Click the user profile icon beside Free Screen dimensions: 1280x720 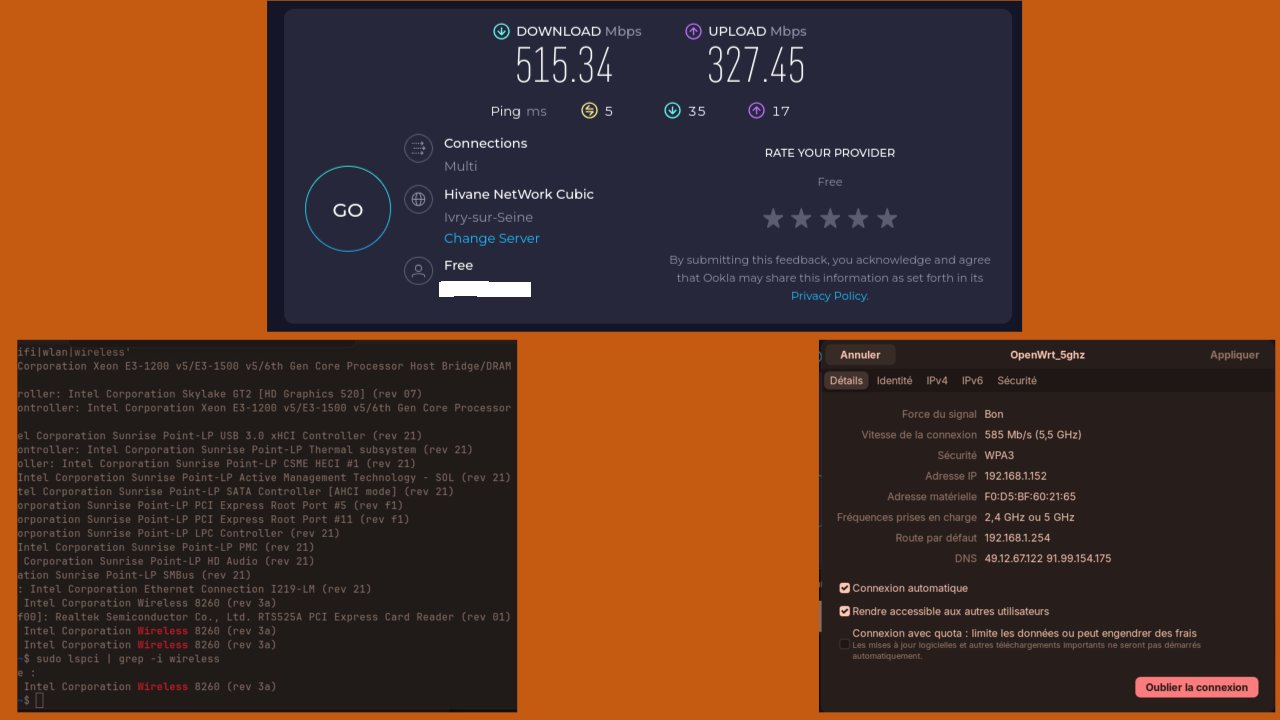[418, 271]
